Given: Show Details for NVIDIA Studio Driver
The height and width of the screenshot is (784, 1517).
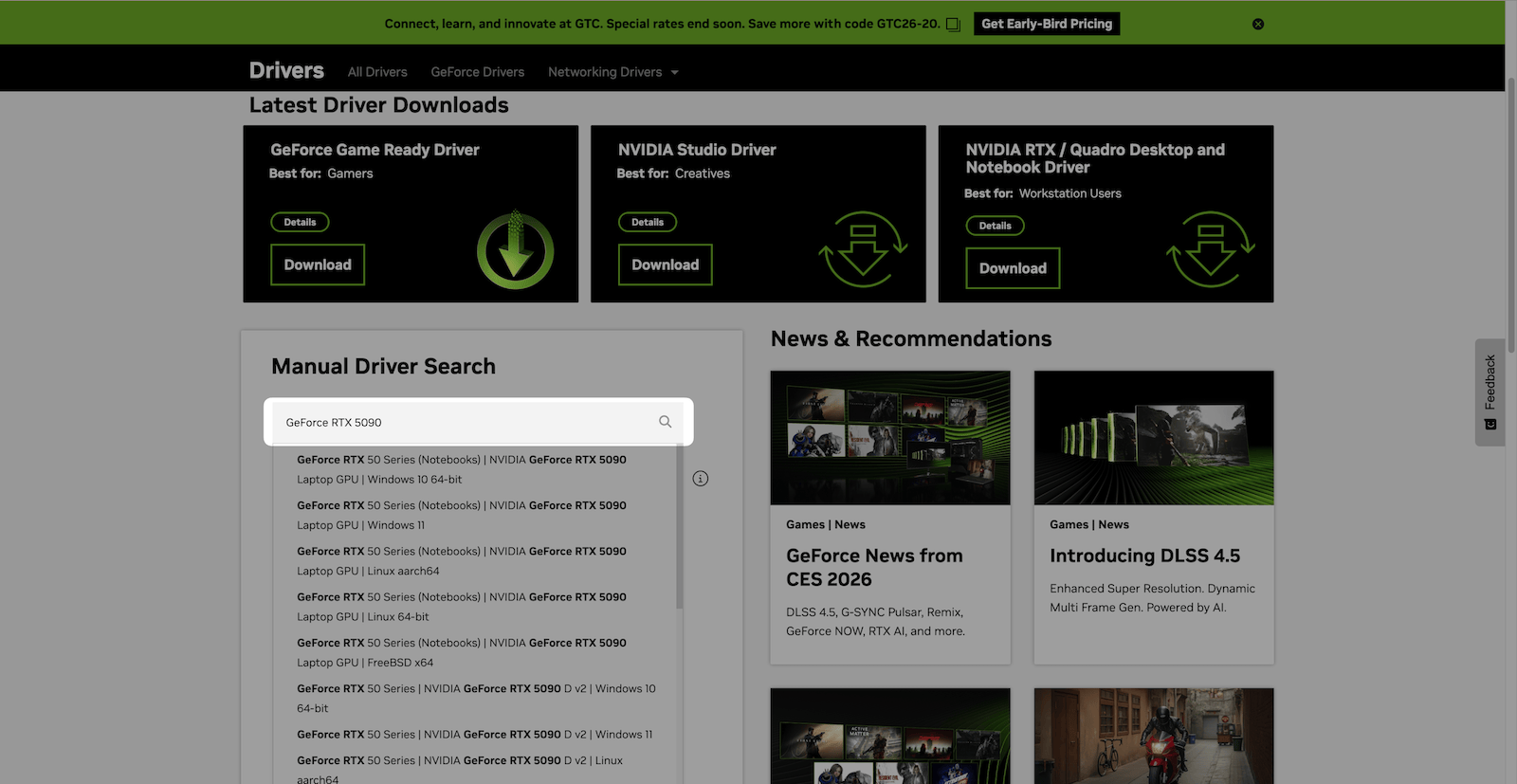Looking at the screenshot, I should (648, 222).
